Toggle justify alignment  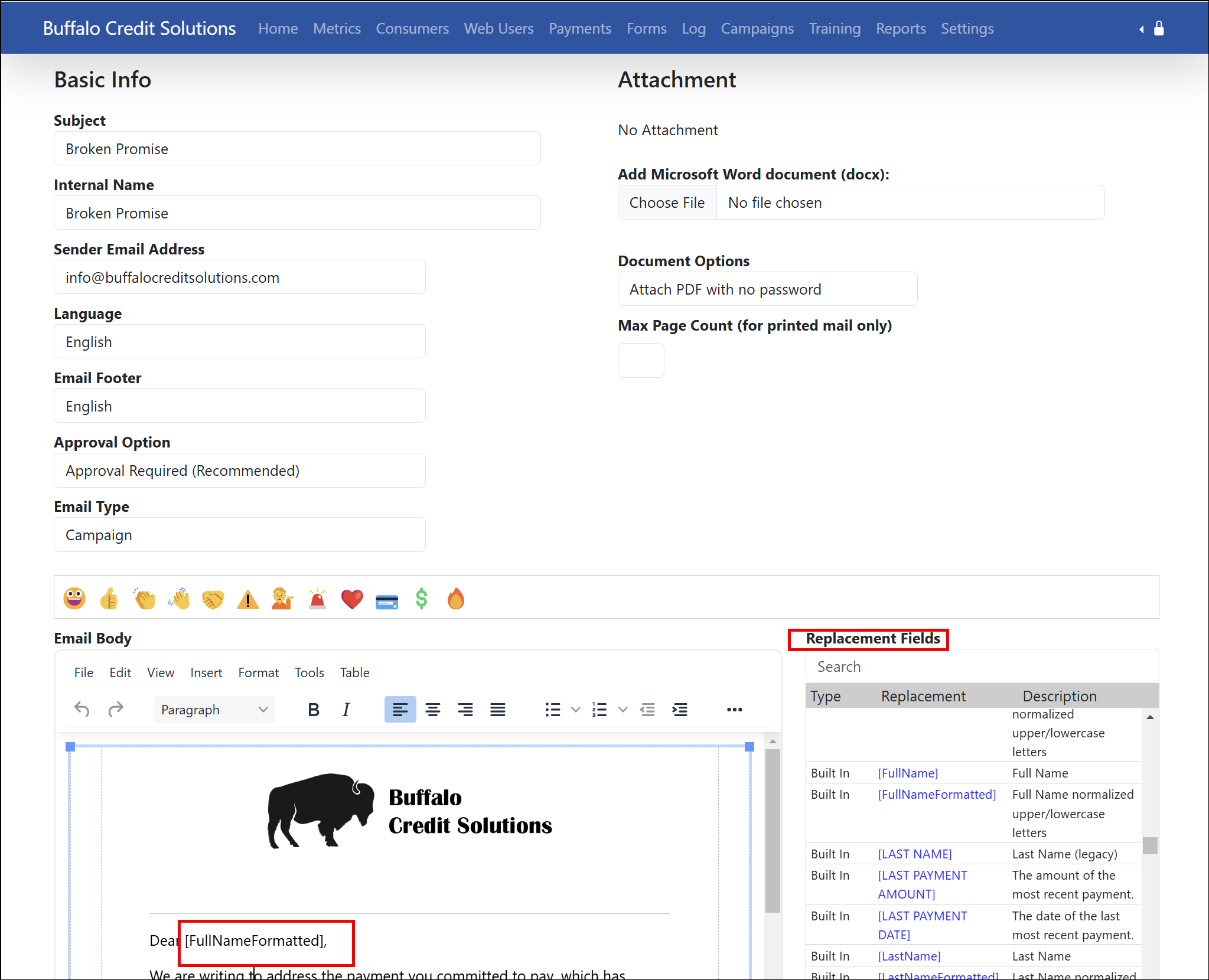[x=498, y=709]
